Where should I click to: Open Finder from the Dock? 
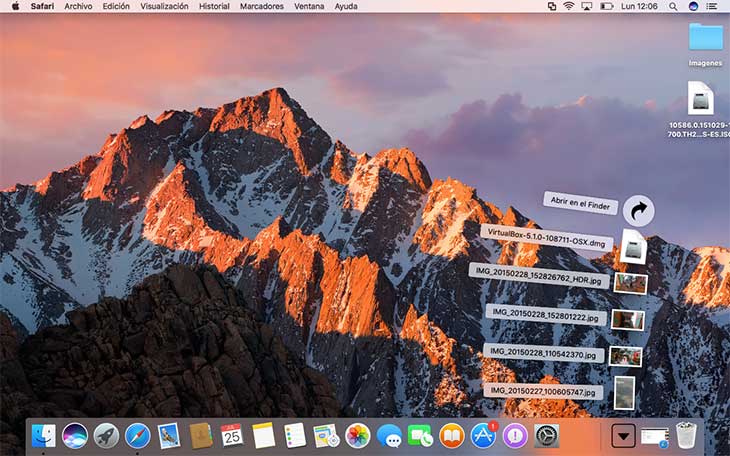pos(44,436)
